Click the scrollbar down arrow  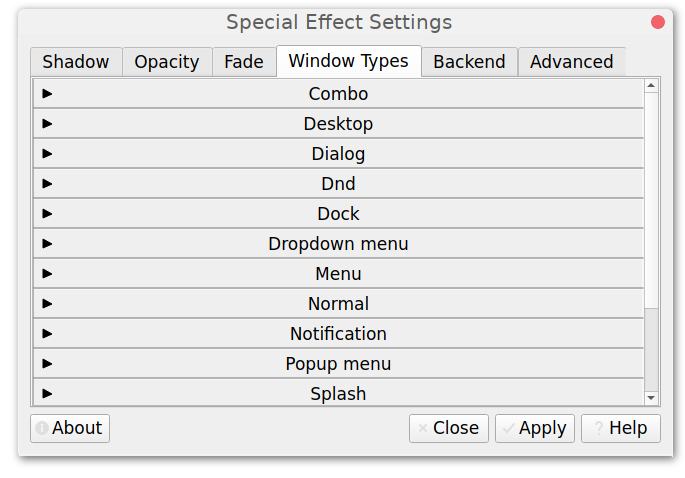(x=652, y=397)
